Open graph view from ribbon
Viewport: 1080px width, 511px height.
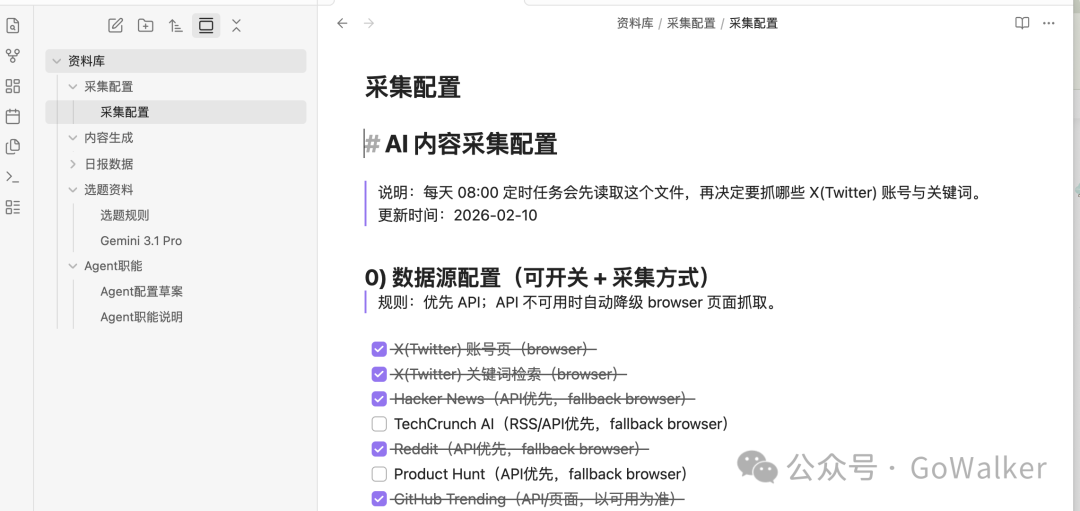(12, 56)
